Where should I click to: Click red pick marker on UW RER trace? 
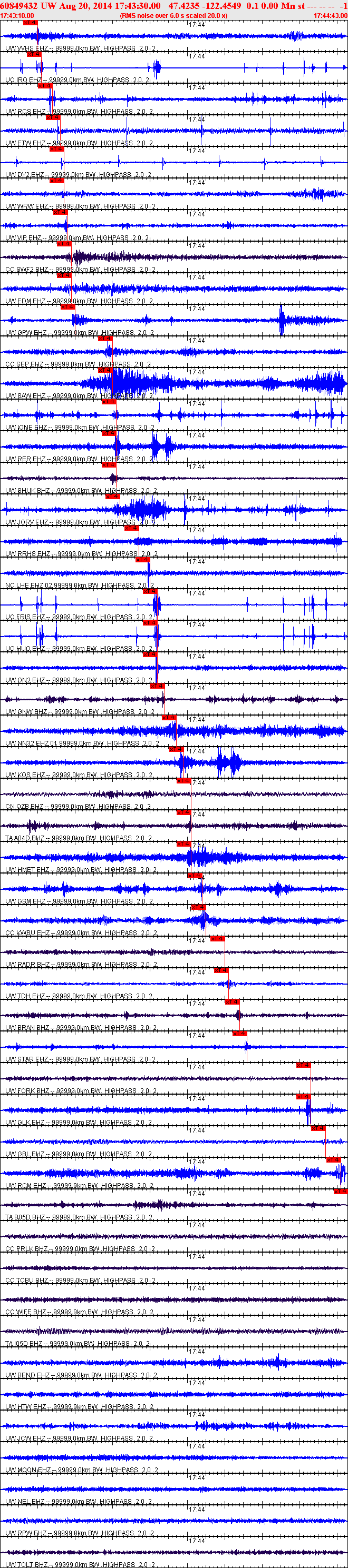tap(109, 434)
